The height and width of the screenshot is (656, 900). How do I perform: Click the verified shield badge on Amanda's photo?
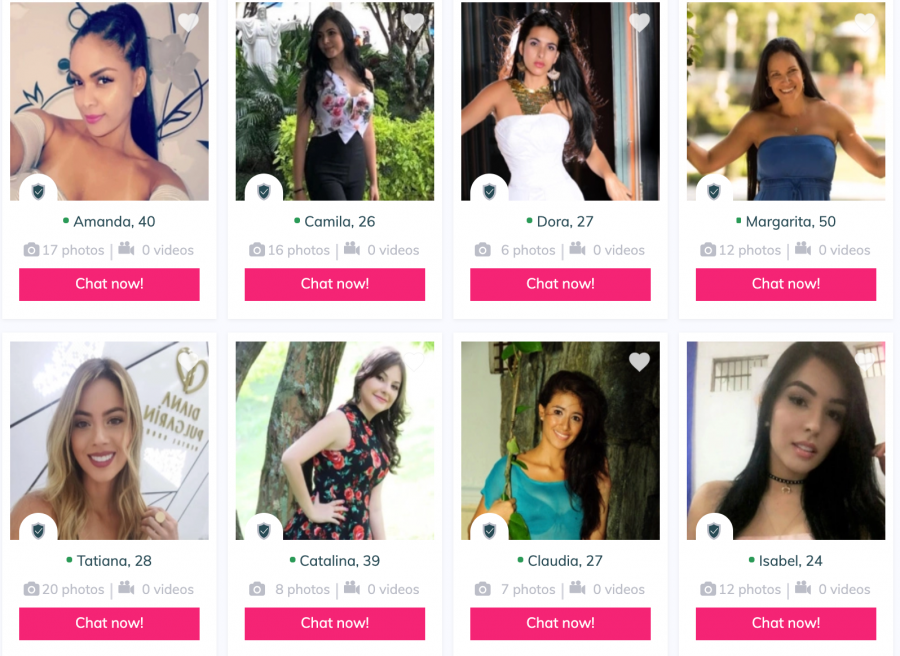[x=38, y=191]
